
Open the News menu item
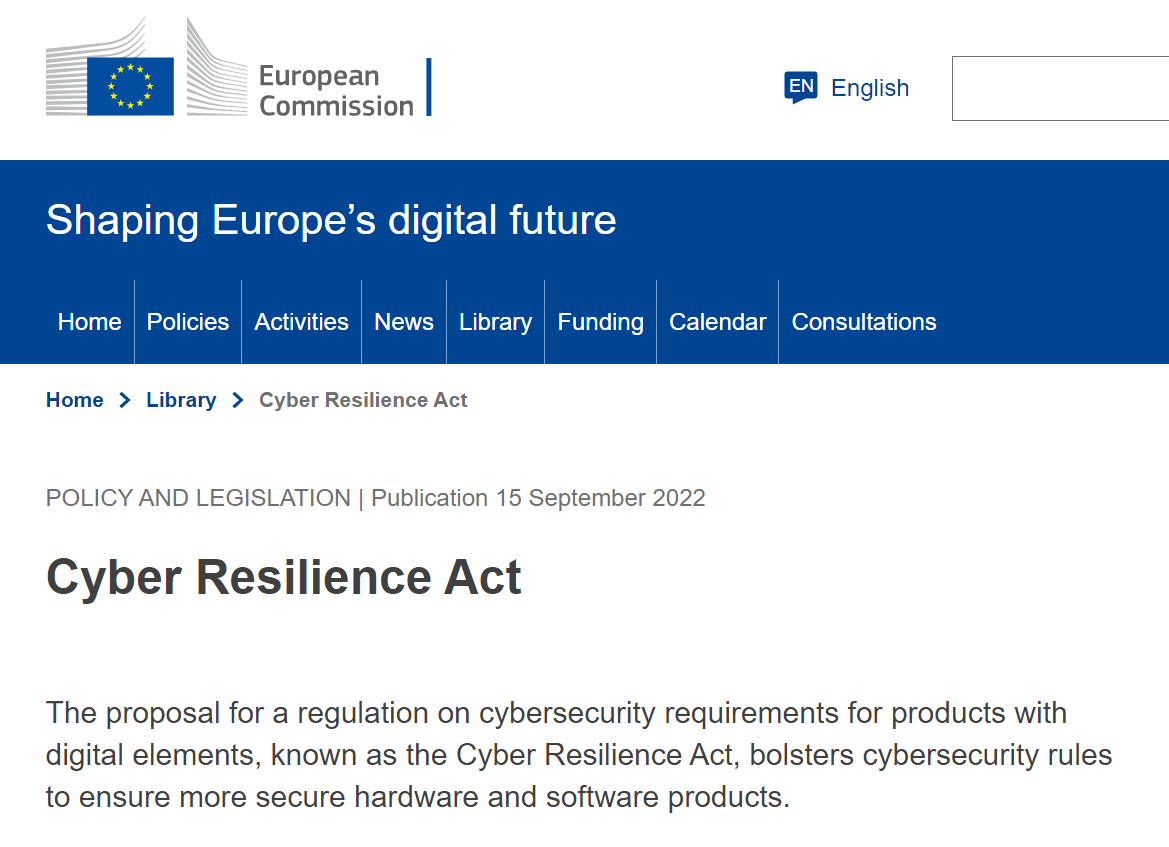click(x=403, y=322)
